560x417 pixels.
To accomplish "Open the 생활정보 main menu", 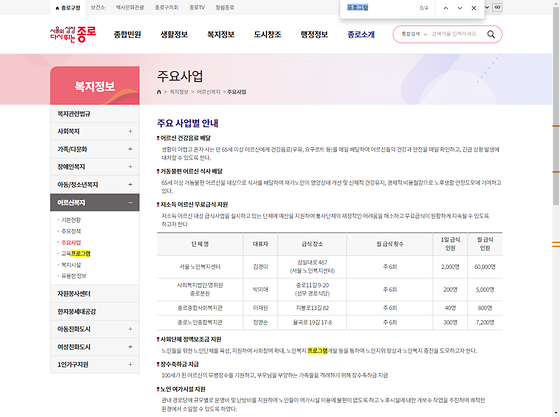I will [x=174, y=35].
